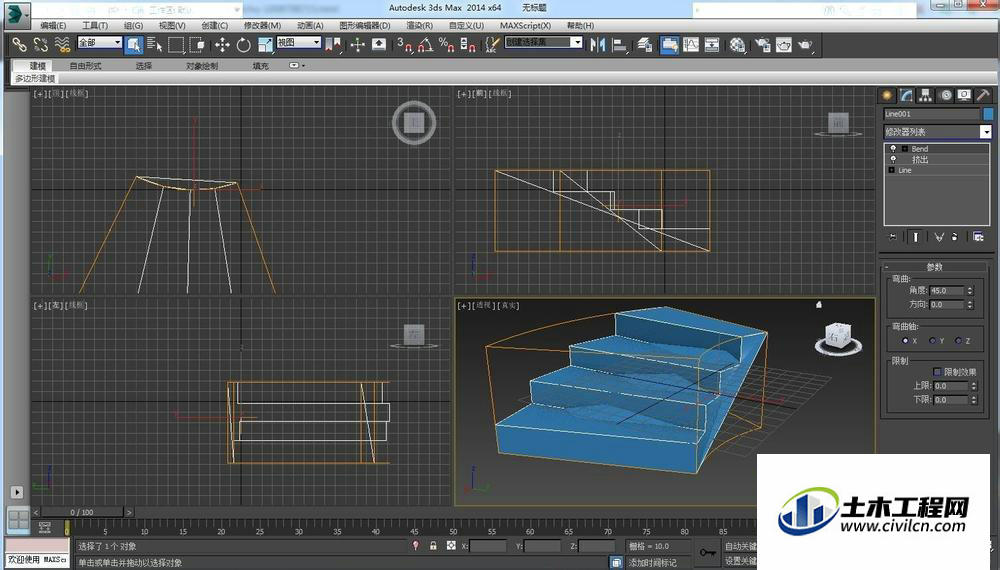Viewport: 1000px width, 570px height.
Task: Open the Layer Manager
Action: coord(645,45)
